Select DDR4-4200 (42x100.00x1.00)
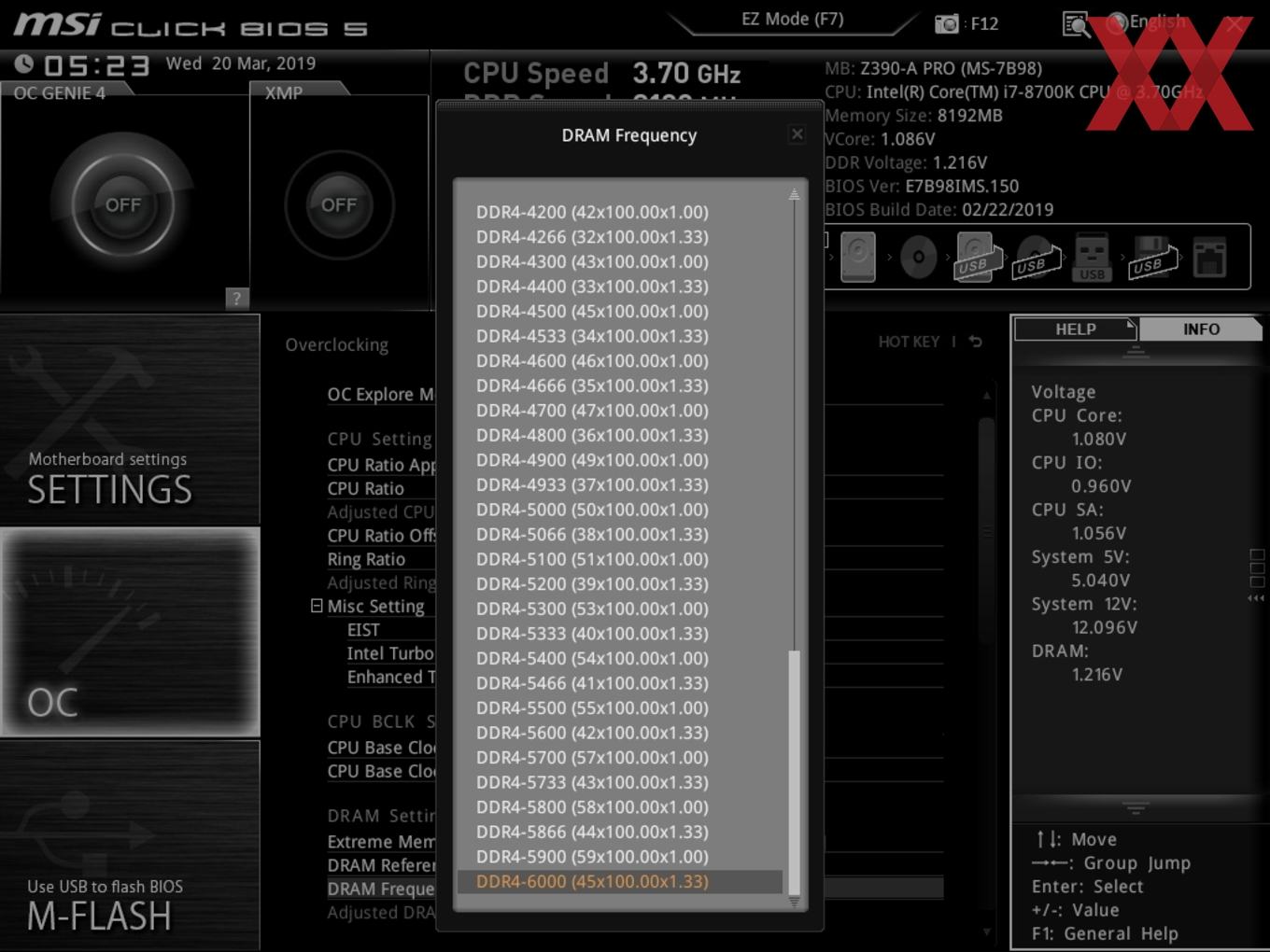Viewport: 1270px width, 952px height. 592,212
